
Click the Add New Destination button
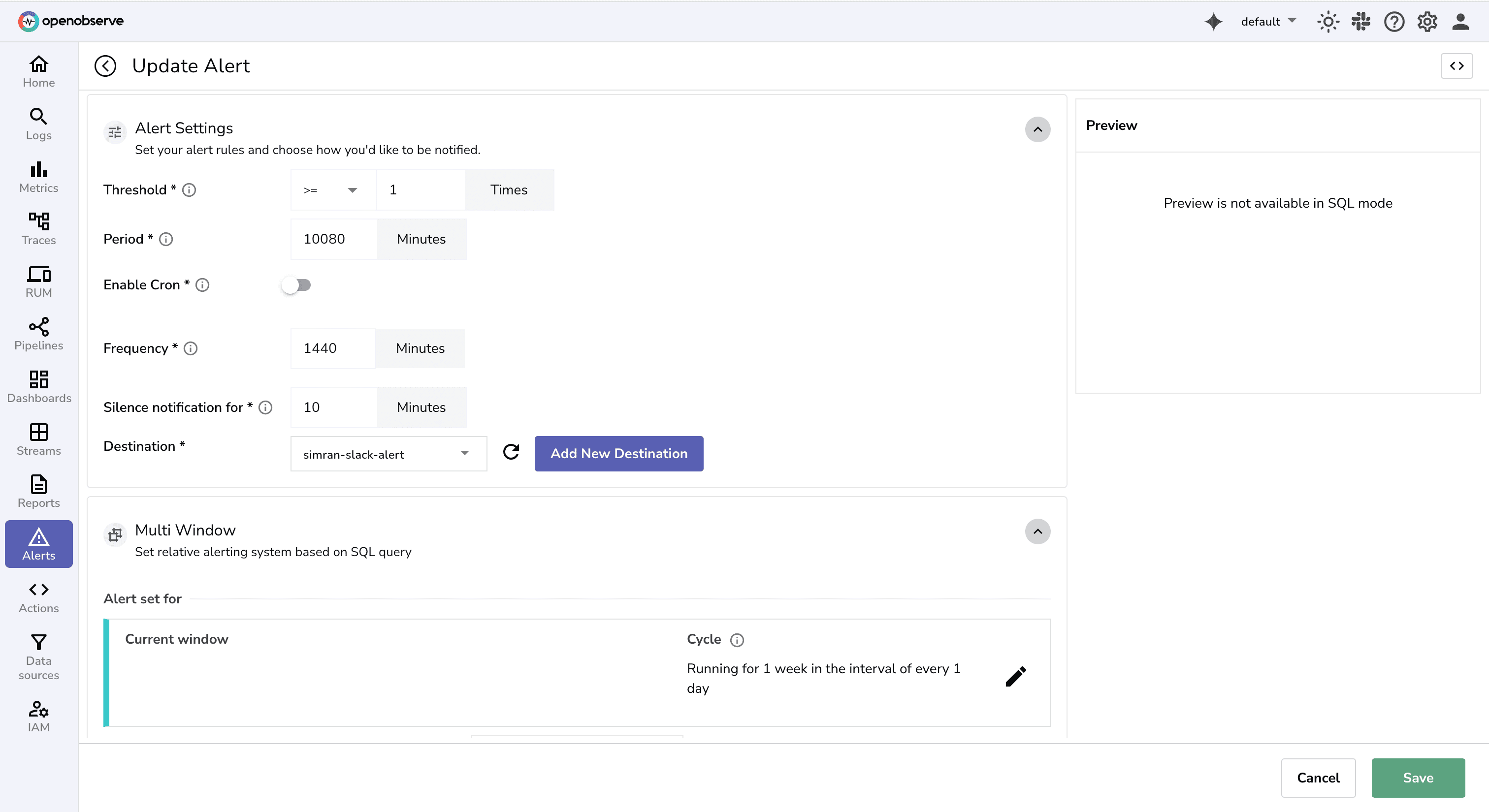(x=618, y=454)
